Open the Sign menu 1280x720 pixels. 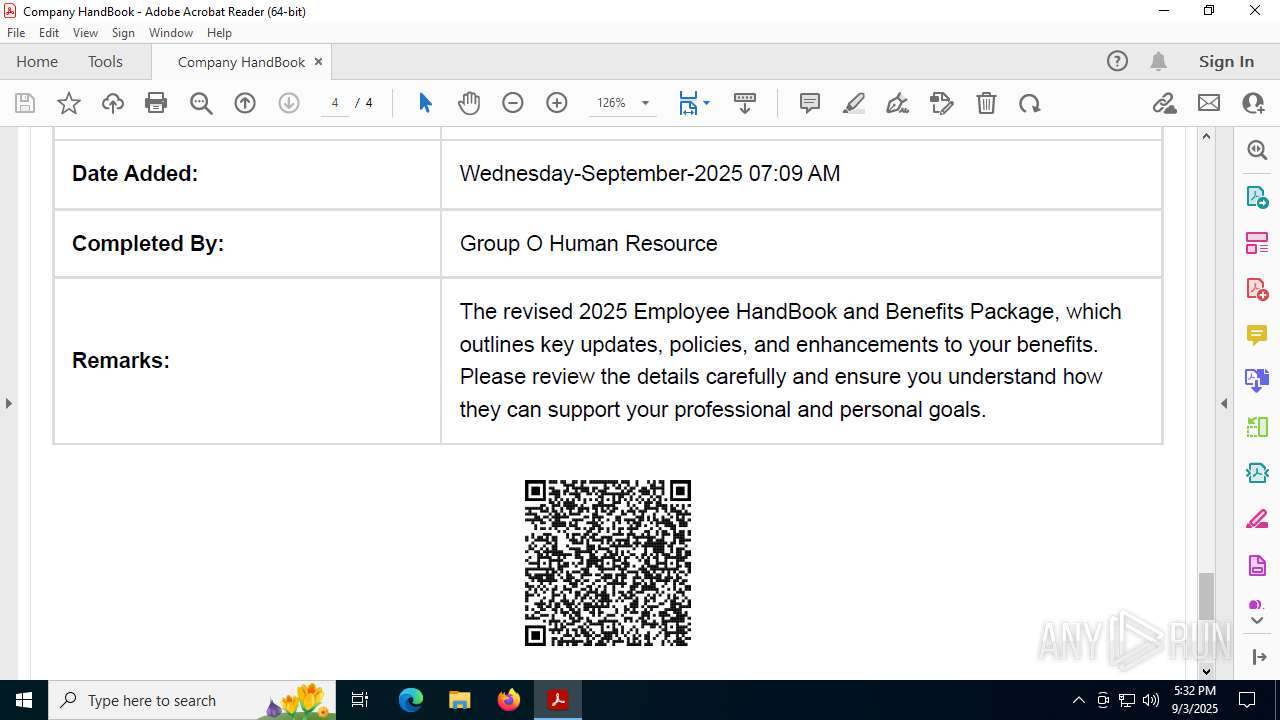click(x=123, y=33)
